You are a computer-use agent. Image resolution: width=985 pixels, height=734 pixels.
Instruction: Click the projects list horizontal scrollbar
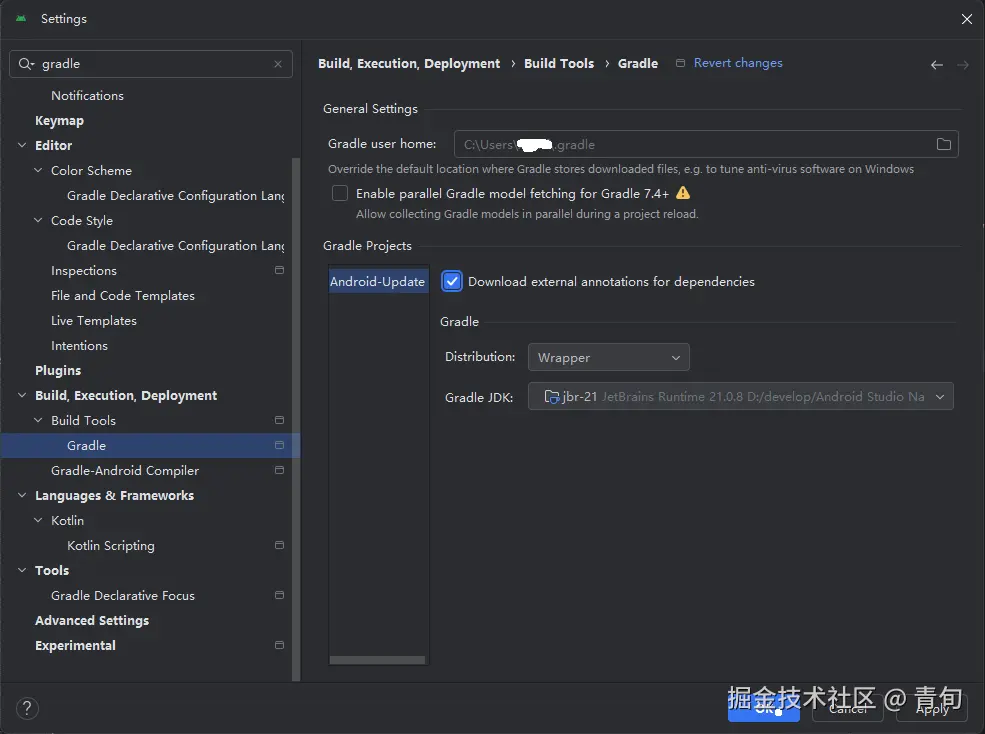coord(377,660)
